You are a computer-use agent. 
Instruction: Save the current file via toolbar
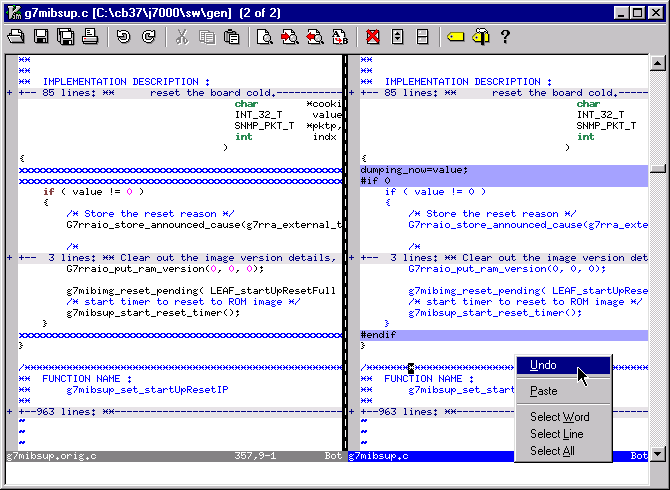coord(41,37)
